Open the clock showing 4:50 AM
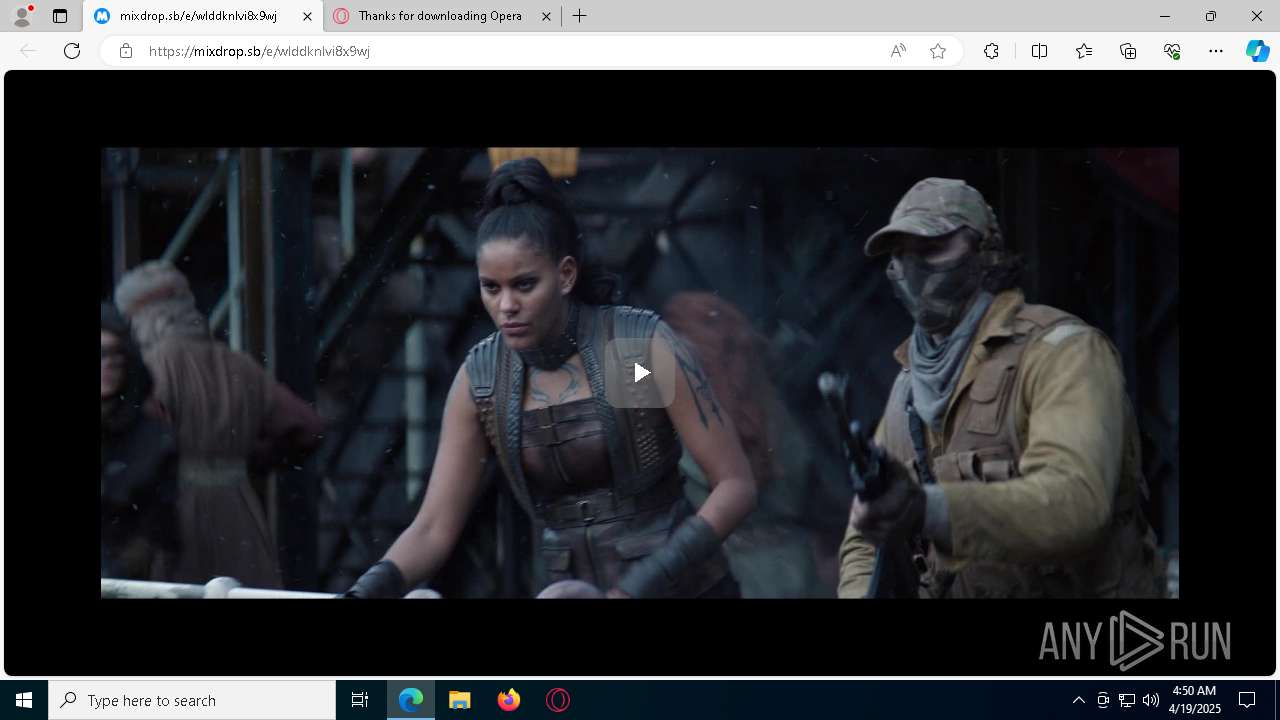 click(x=1196, y=700)
